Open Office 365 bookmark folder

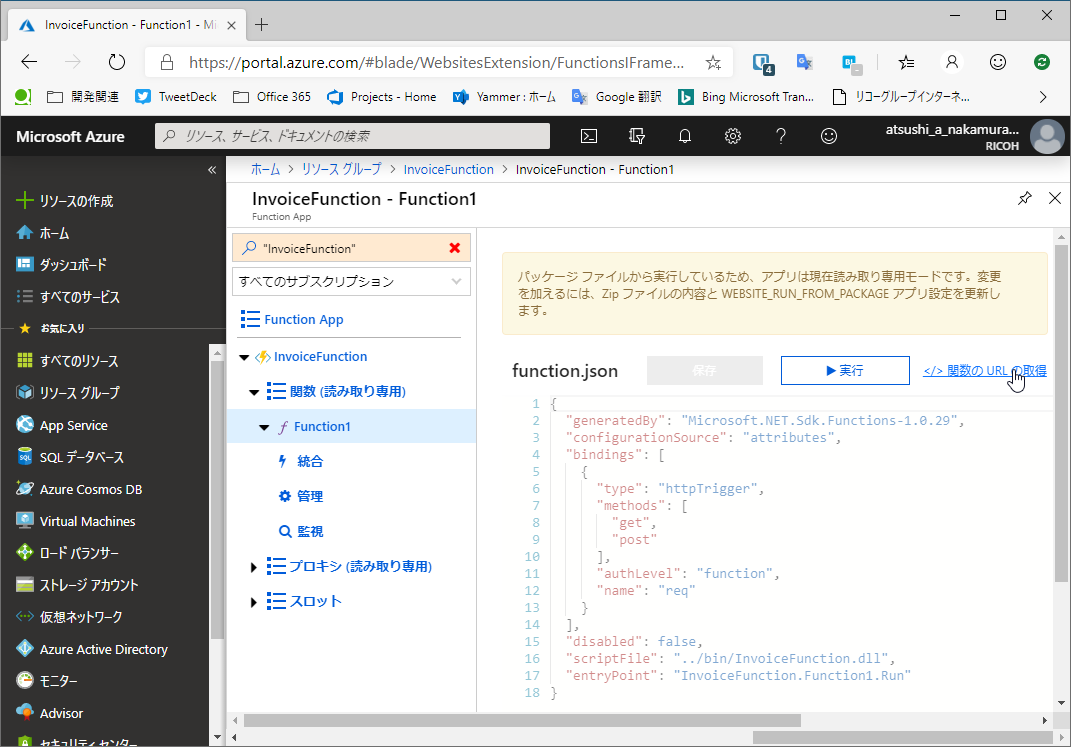(272, 96)
